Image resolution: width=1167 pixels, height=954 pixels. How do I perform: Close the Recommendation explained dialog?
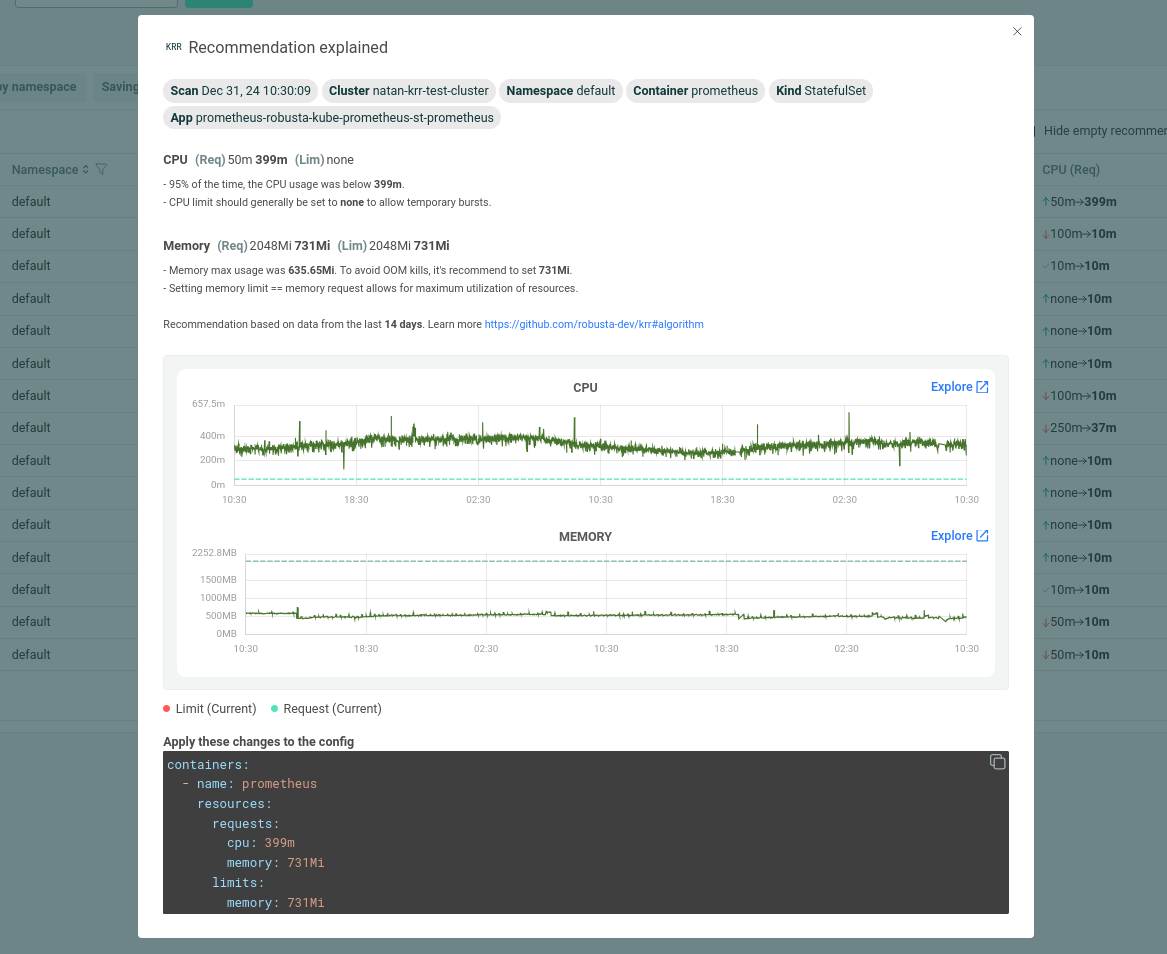tap(1017, 31)
